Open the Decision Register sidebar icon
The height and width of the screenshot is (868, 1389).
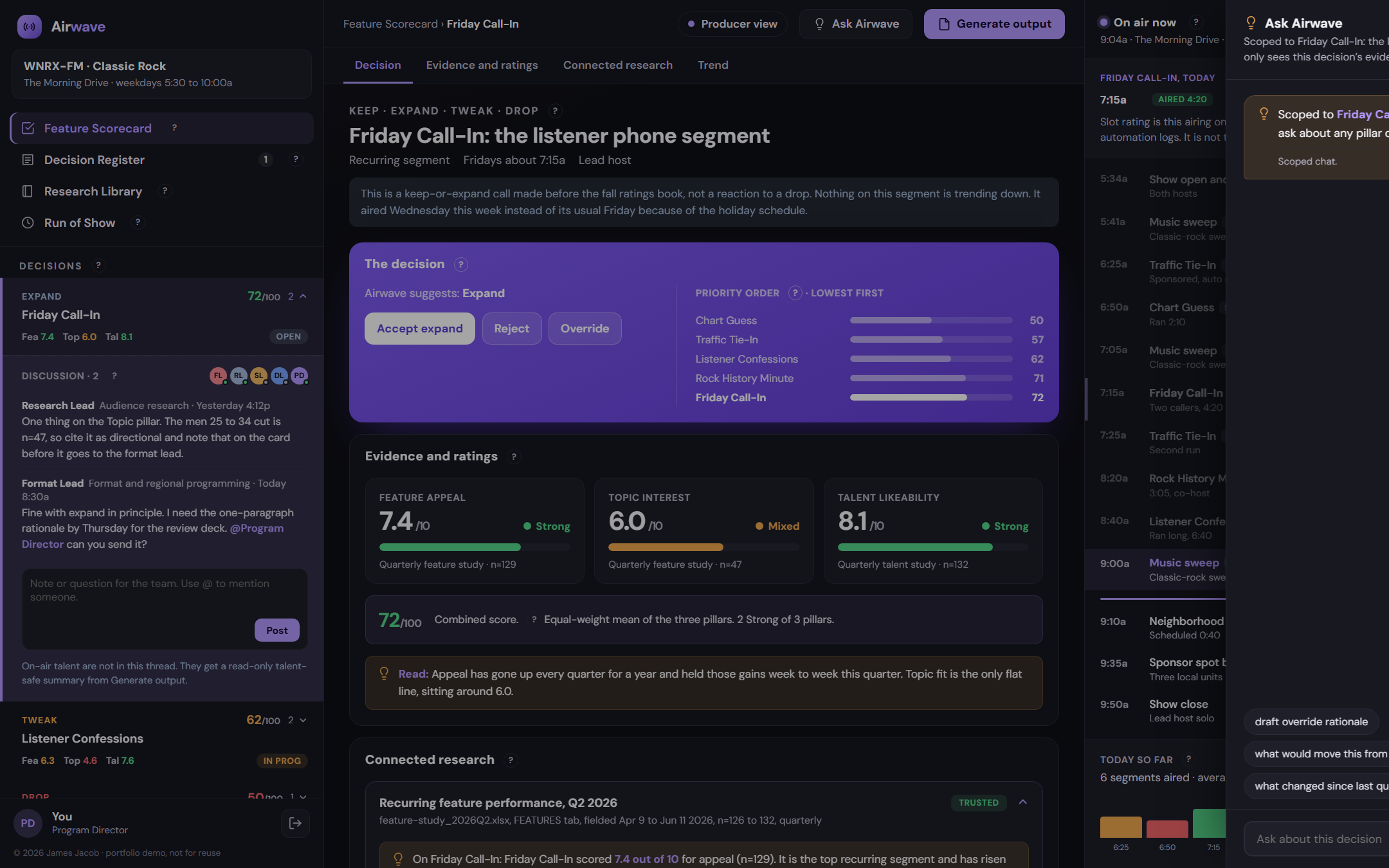pos(28,159)
